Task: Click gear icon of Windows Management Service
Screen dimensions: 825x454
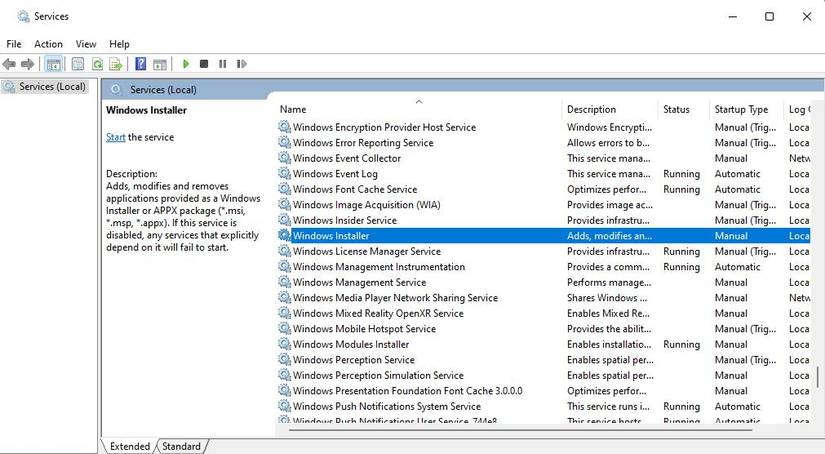Action: (x=285, y=282)
